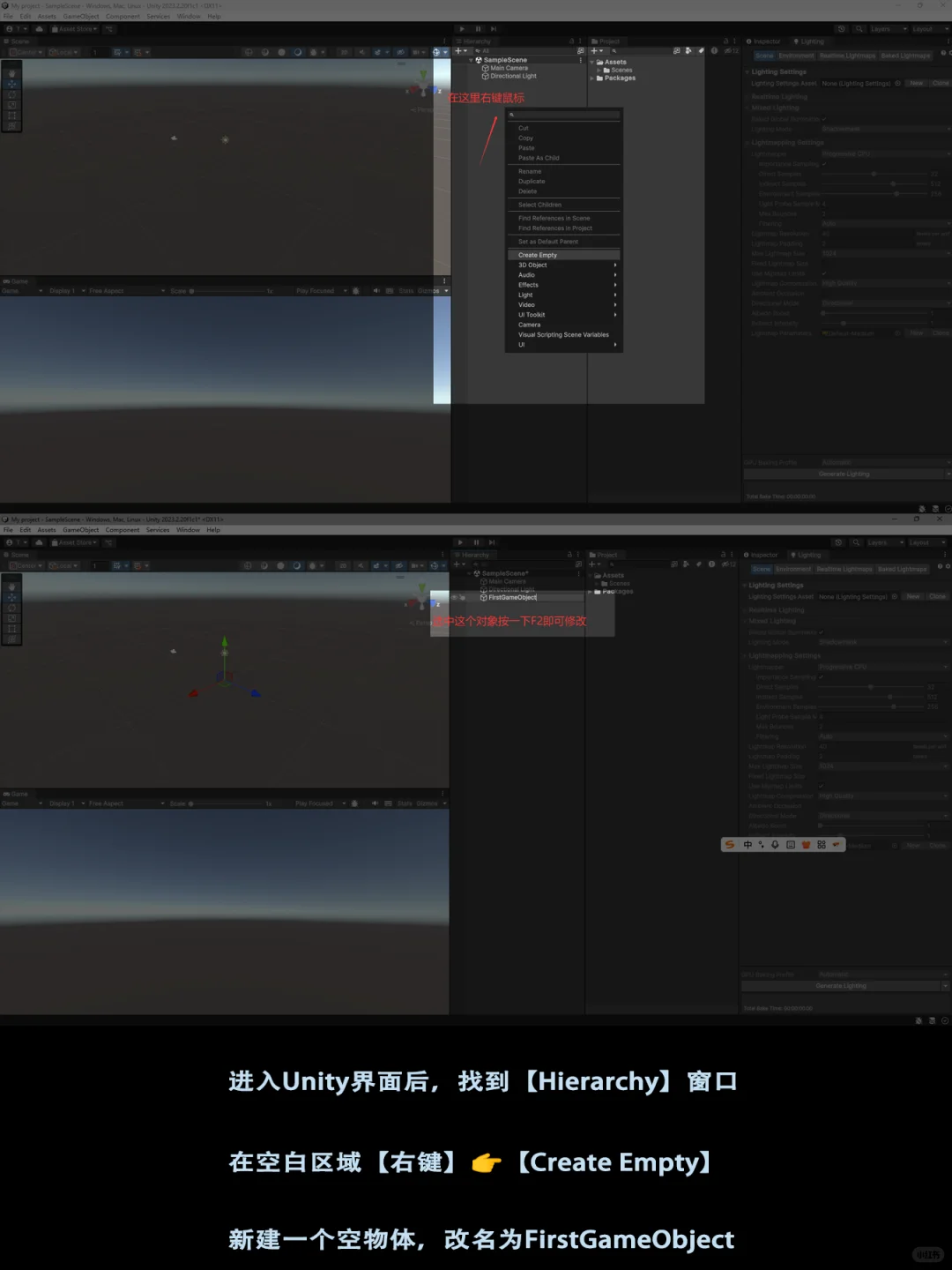The image size is (952, 1270).
Task: Select Directional Light in upper Hierarchy
Action: [x=513, y=76]
